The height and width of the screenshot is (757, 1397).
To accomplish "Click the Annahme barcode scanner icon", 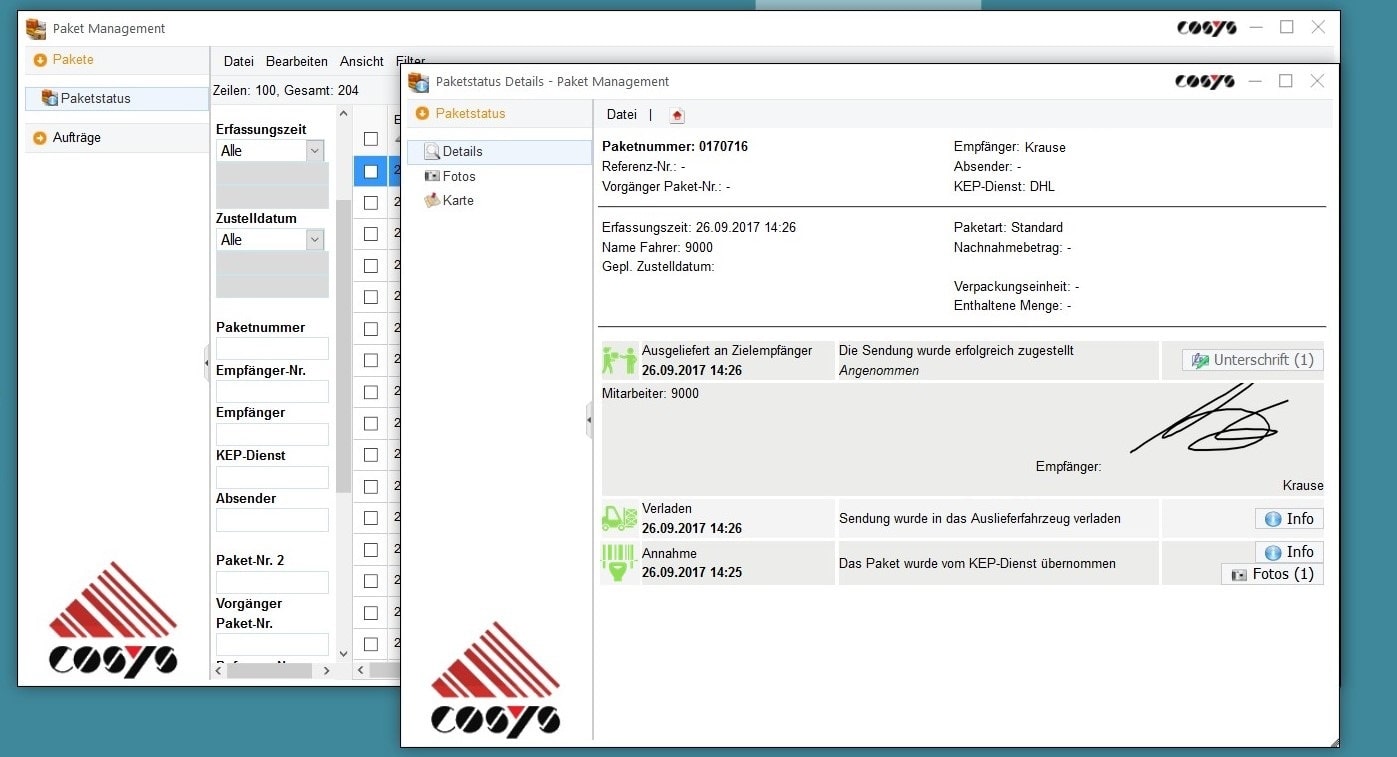I will click(619, 563).
